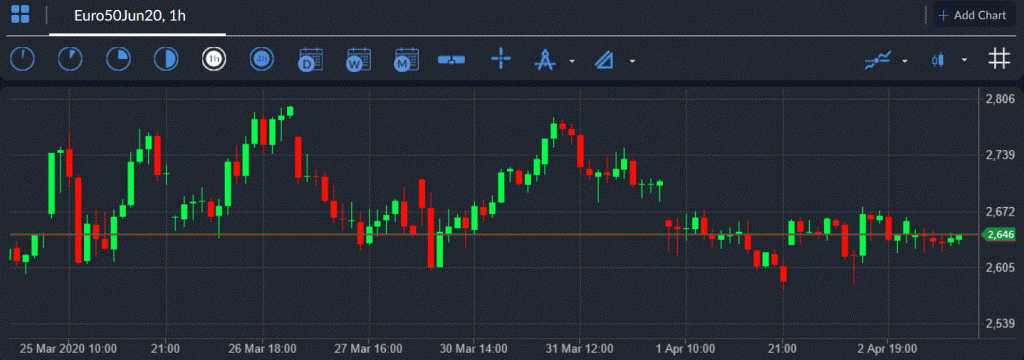Select the 5-minute timeframe clock icon
1024x360 pixels.
tap(71, 59)
